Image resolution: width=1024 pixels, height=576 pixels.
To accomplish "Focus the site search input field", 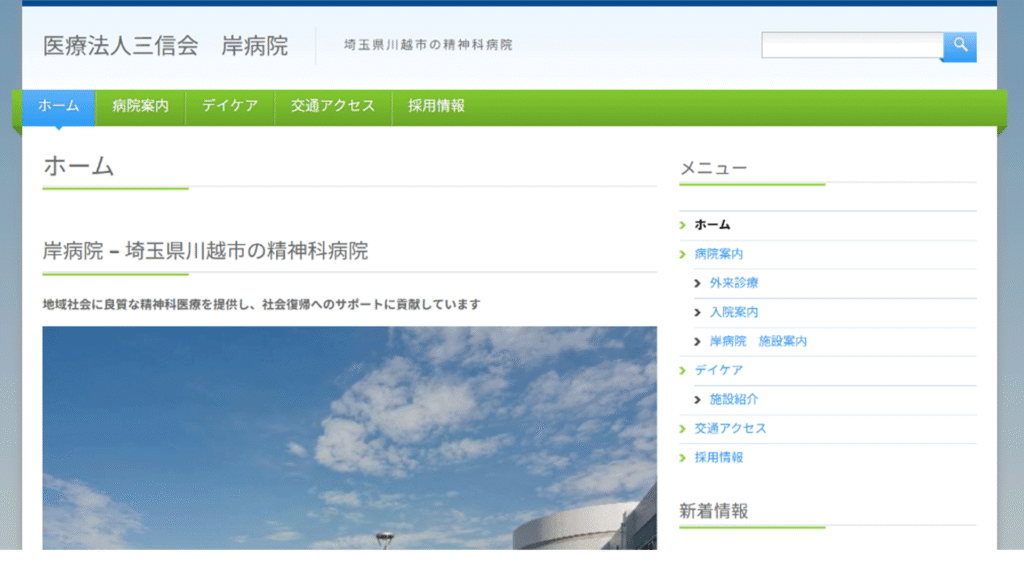I will point(852,45).
